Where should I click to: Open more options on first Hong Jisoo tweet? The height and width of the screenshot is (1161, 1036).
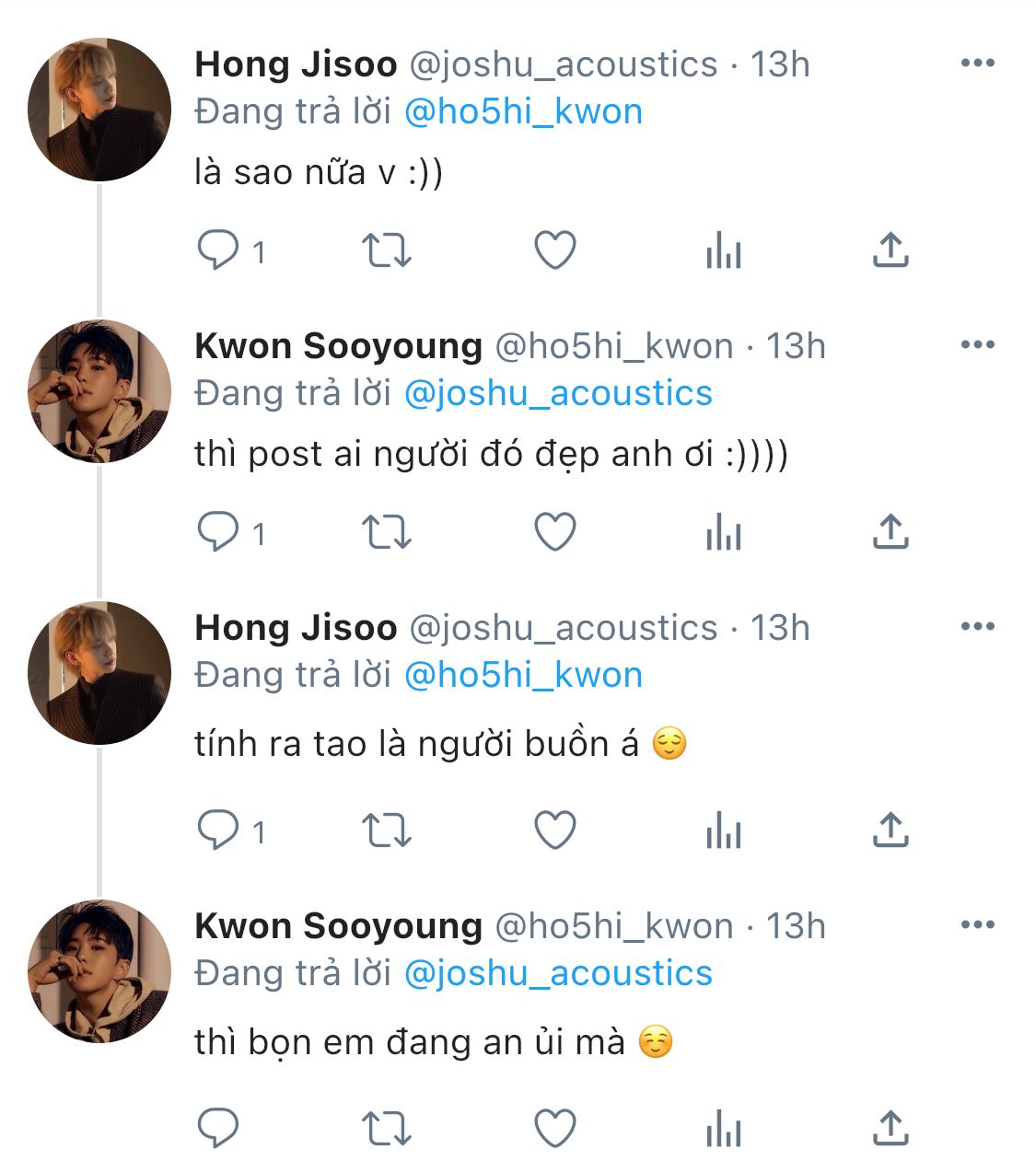[x=977, y=63]
